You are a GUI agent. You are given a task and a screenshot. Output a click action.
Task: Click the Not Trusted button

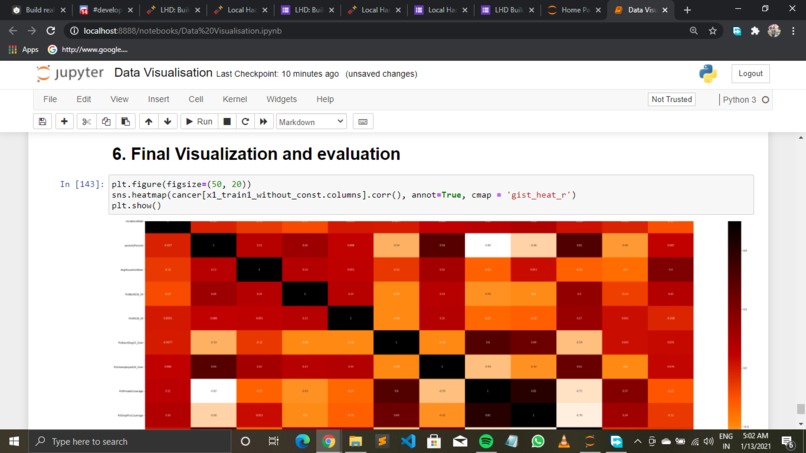pyautogui.click(x=671, y=99)
